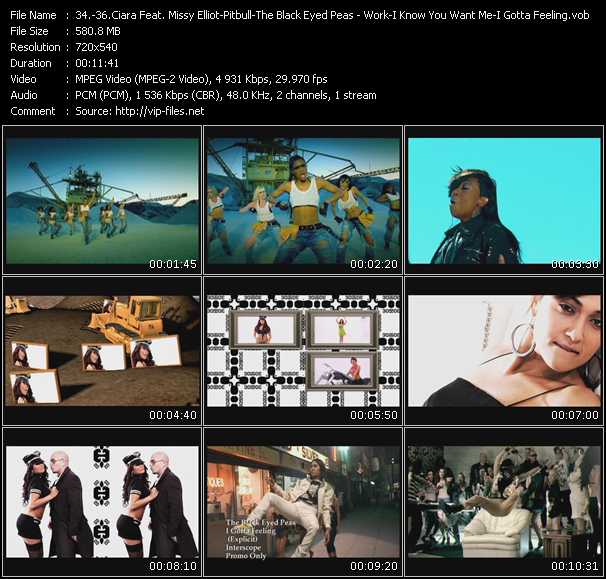Screen dimensions: 606x579
Task: Click the Comment label
Action: point(32,111)
